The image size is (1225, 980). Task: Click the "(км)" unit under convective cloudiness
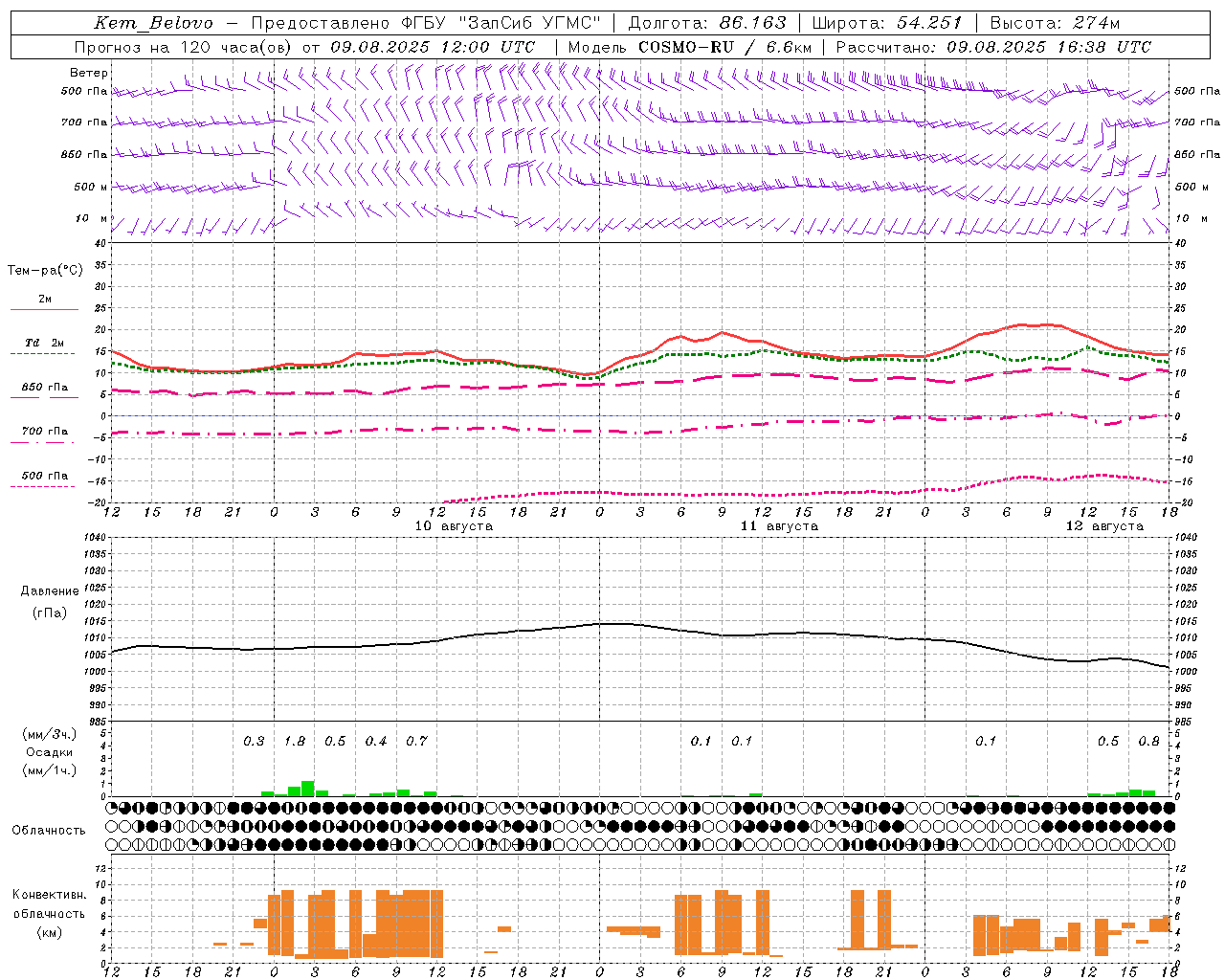[x=49, y=932]
